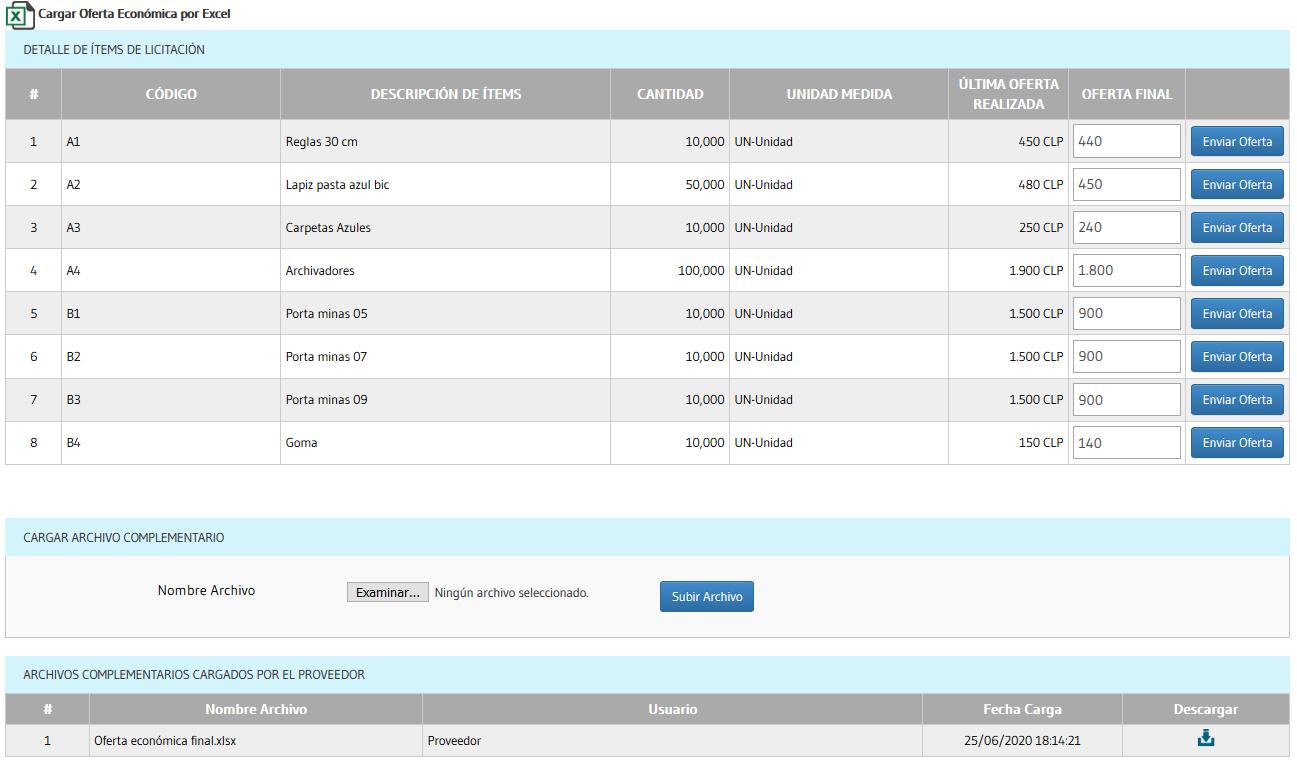The height and width of the screenshot is (765, 1297).
Task: Focus the final offer field for Lapiz pasta azul bic
Action: [x=1127, y=185]
